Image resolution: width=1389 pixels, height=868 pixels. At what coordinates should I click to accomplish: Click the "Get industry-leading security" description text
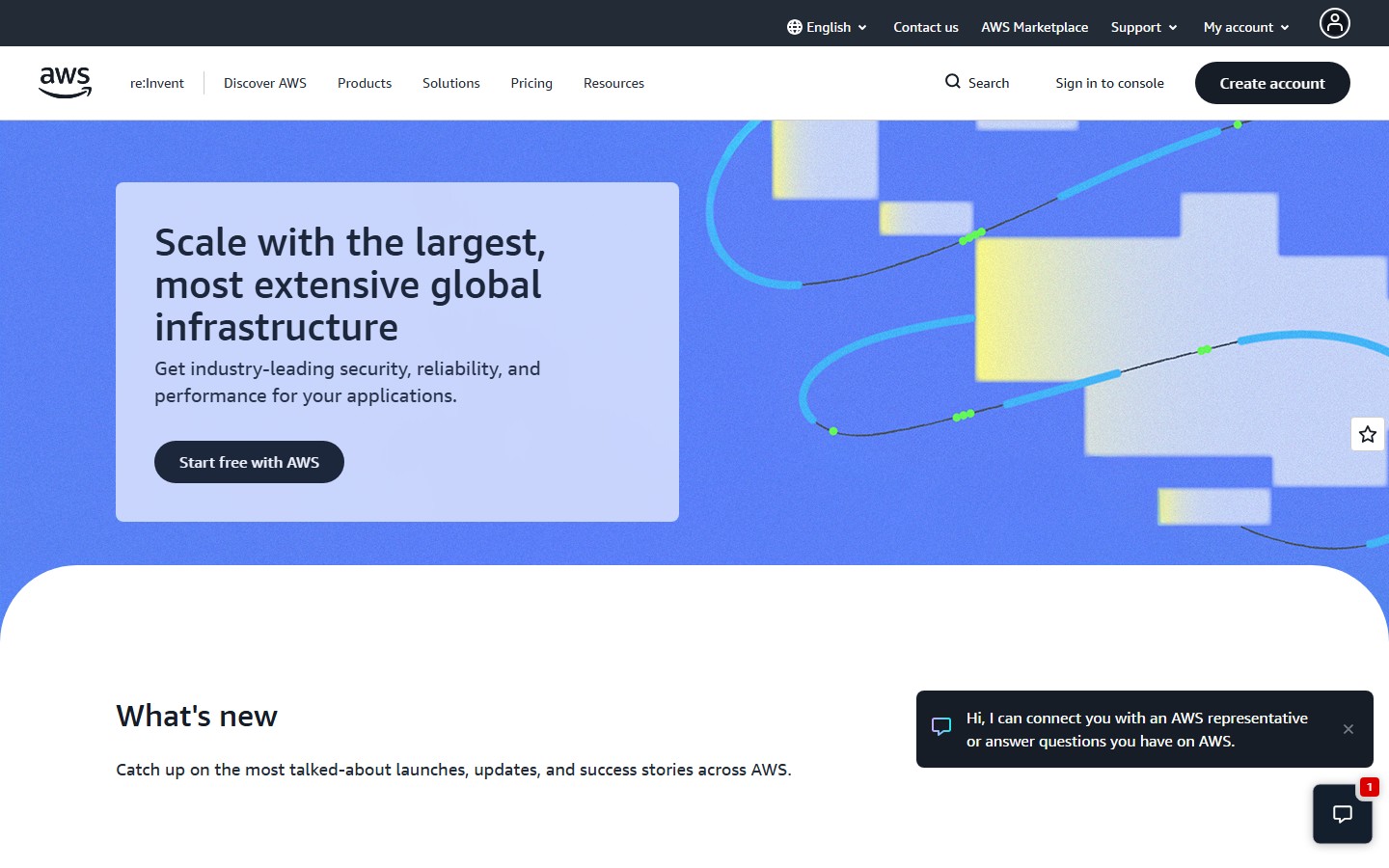click(x=347, y=382)
